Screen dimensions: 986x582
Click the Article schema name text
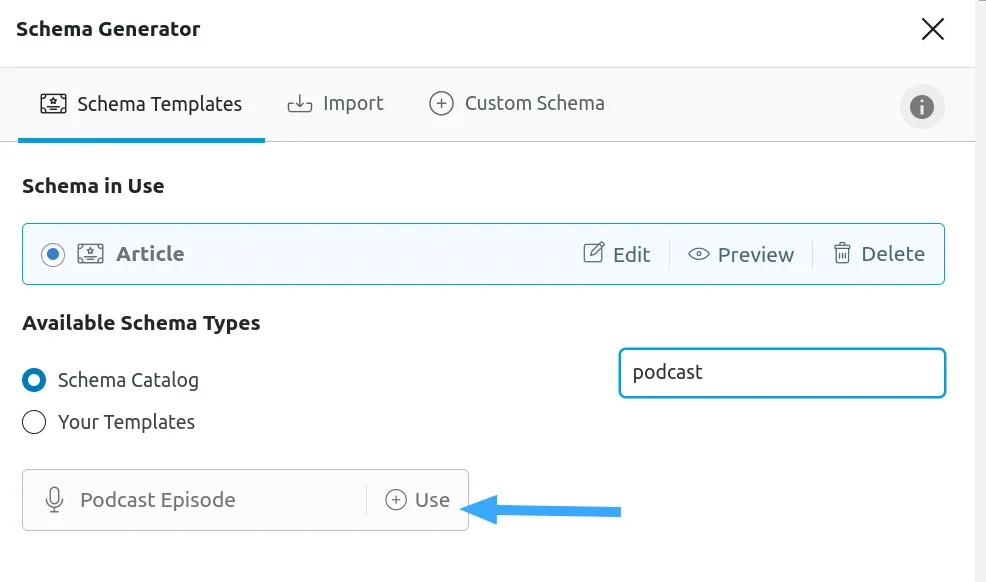150,254
